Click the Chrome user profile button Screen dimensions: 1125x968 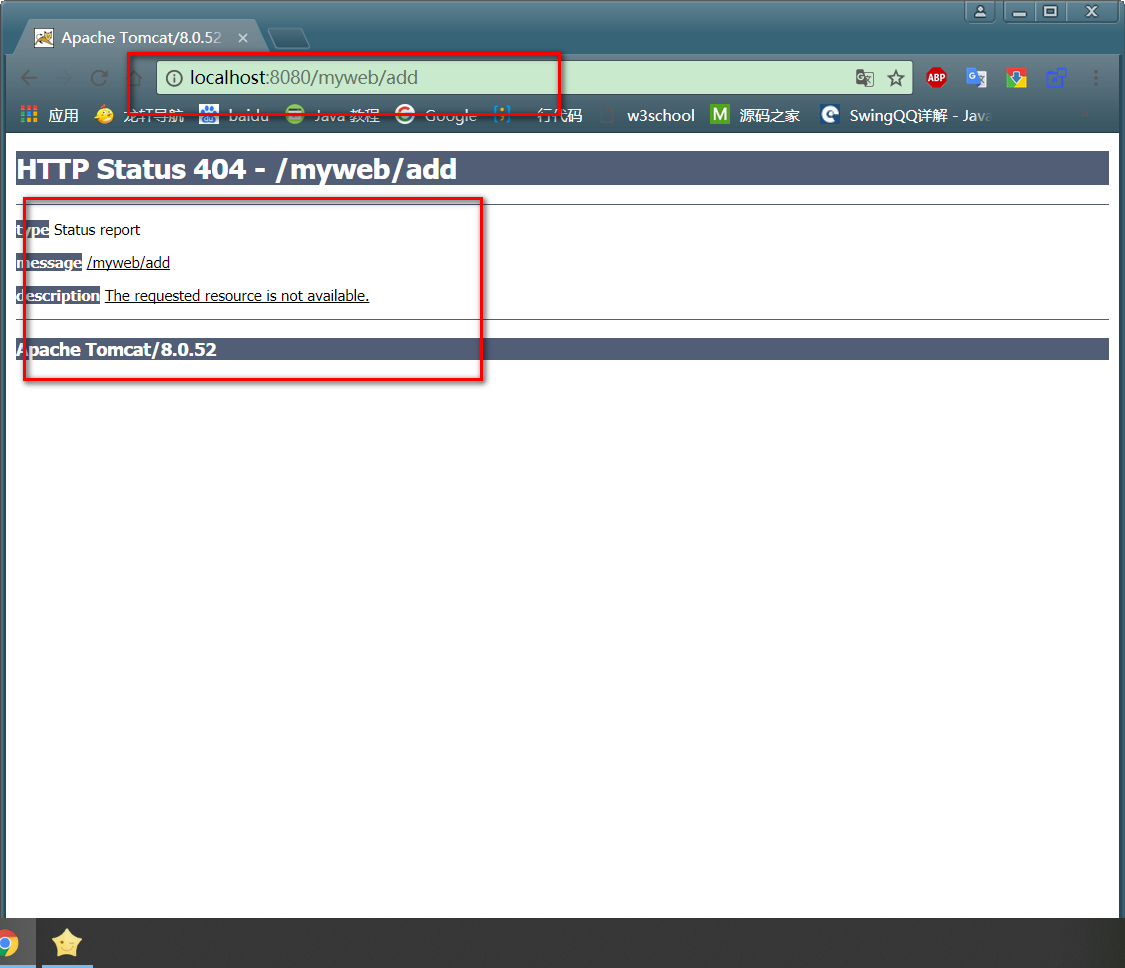pyautogui.click(x=980, y=11)
